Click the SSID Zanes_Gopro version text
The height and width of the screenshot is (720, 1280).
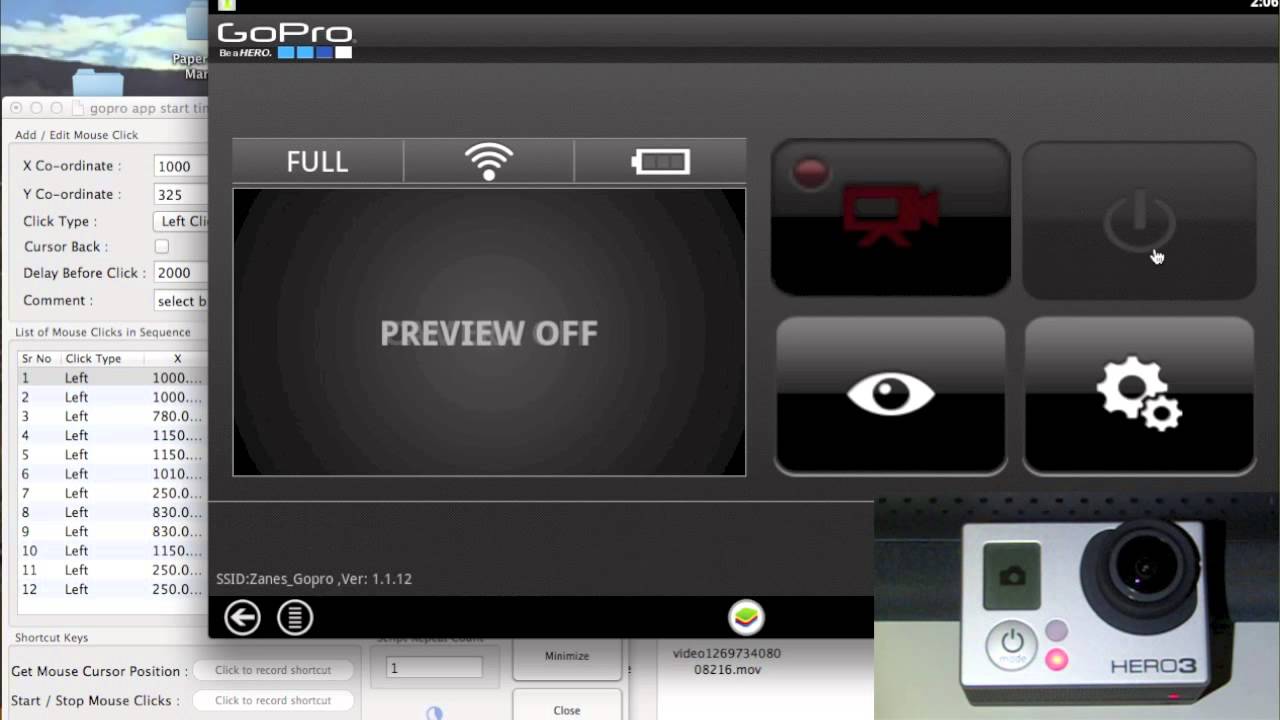click(314, 578)
